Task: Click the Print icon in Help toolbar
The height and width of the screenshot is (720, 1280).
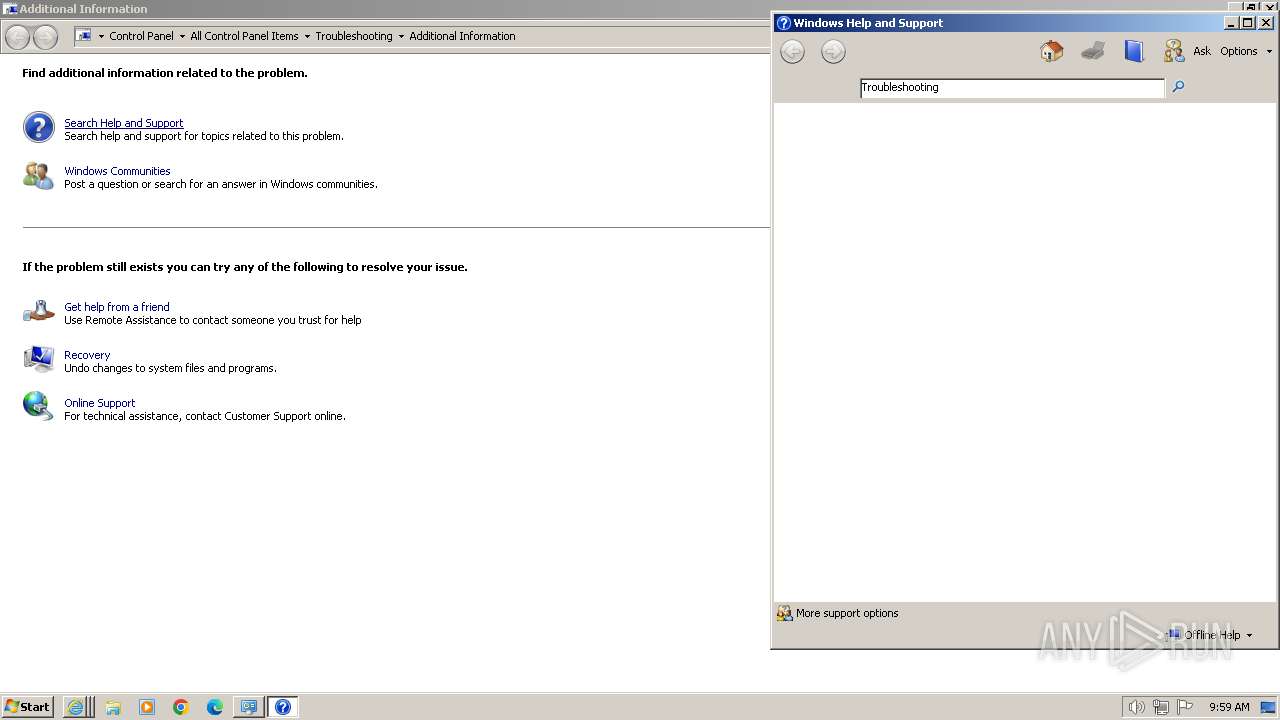Action: click(1092, 51)
